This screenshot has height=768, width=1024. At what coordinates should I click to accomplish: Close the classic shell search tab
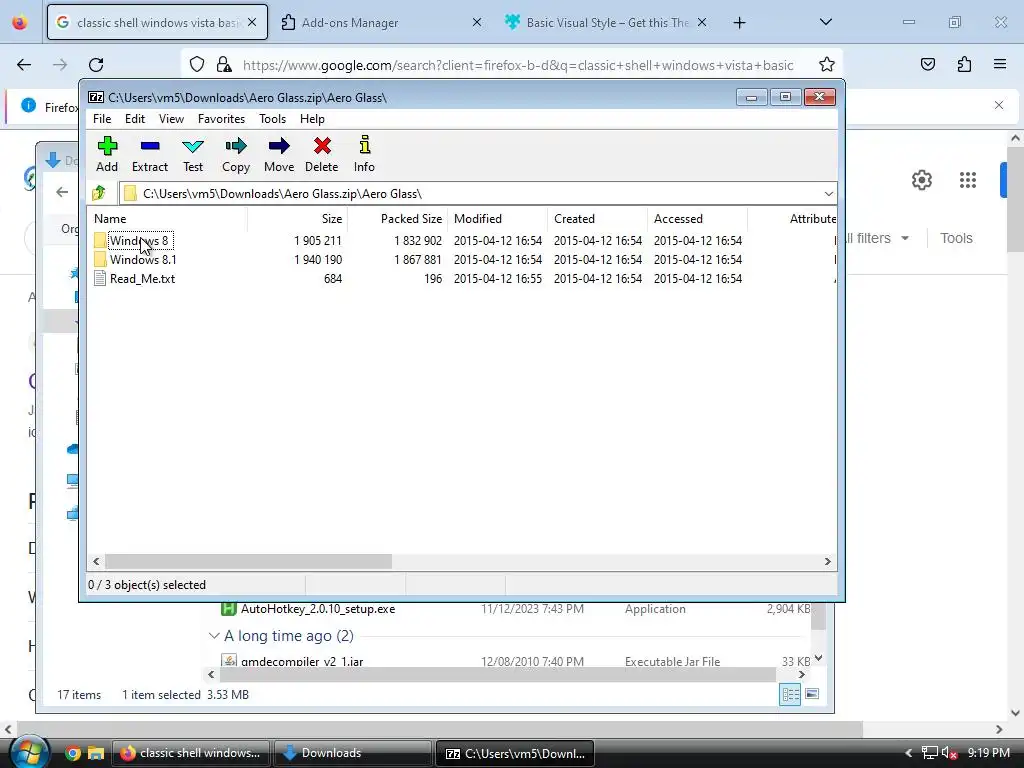tap(252, 22)
